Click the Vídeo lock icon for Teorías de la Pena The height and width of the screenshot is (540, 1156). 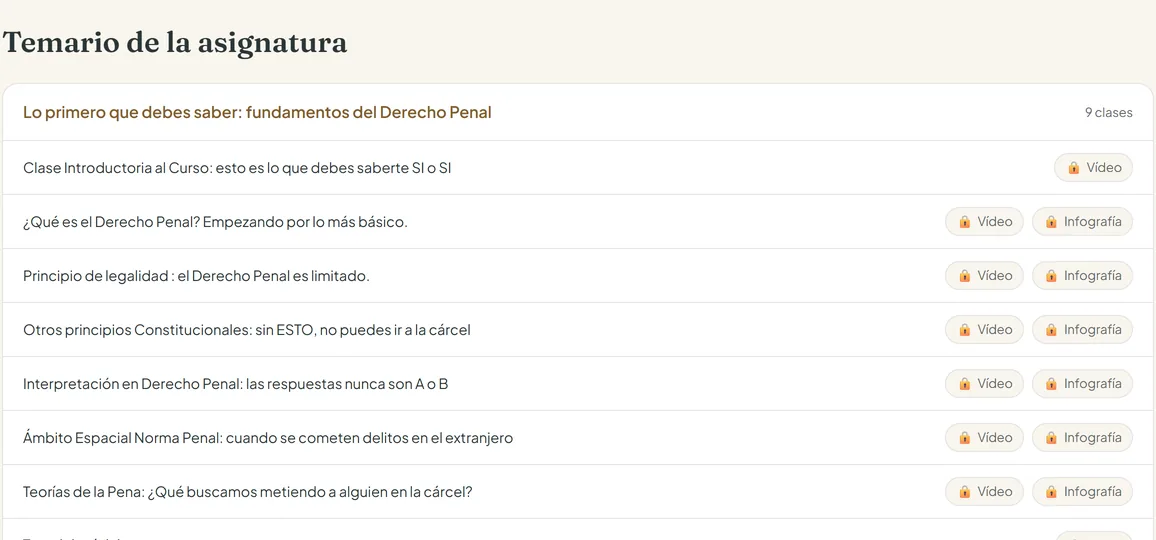tap(964, 491)
